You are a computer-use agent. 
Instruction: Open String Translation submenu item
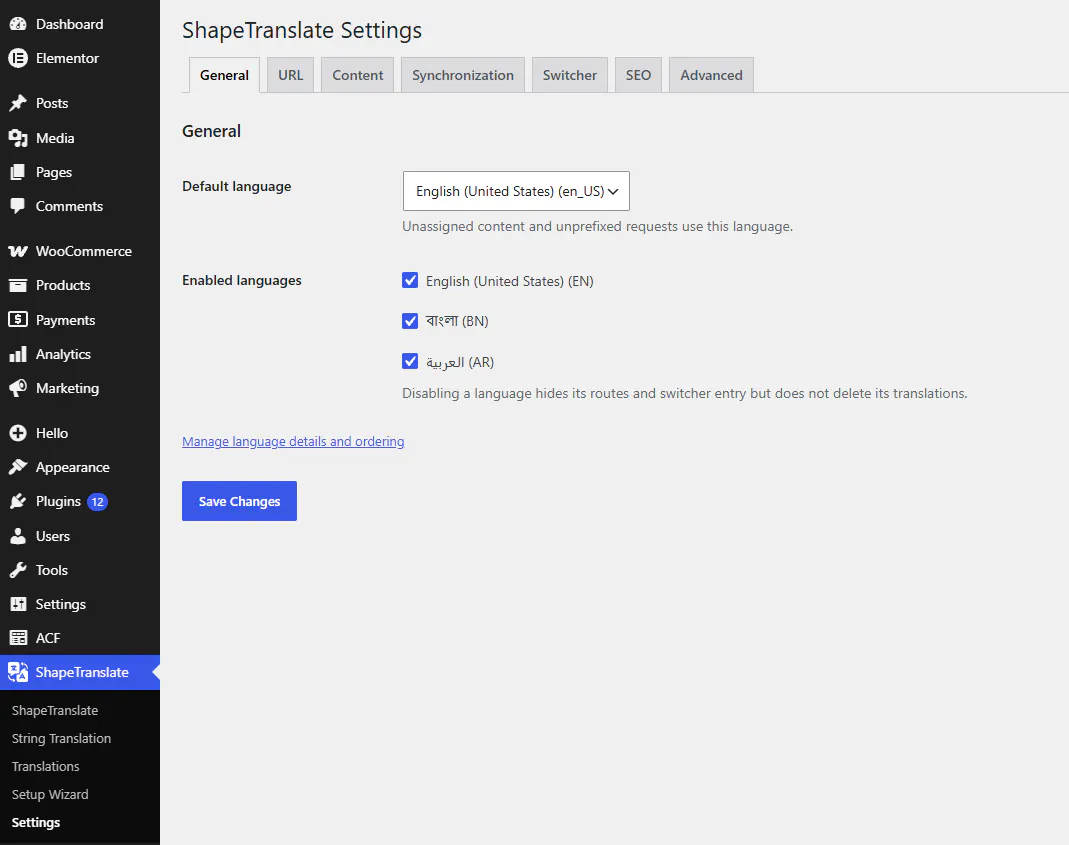[x=61, y=738]
